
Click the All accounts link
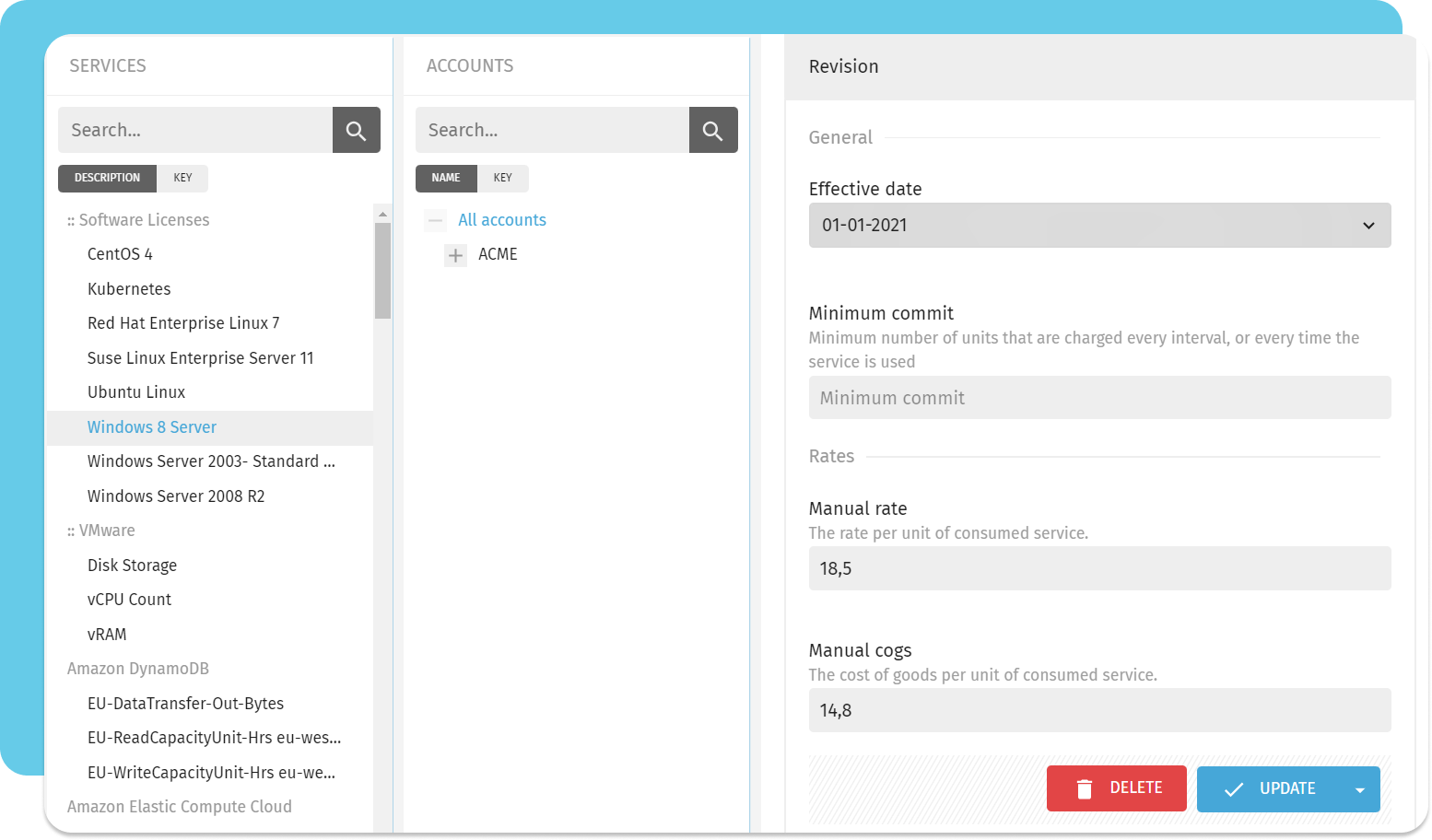point(502,220)
